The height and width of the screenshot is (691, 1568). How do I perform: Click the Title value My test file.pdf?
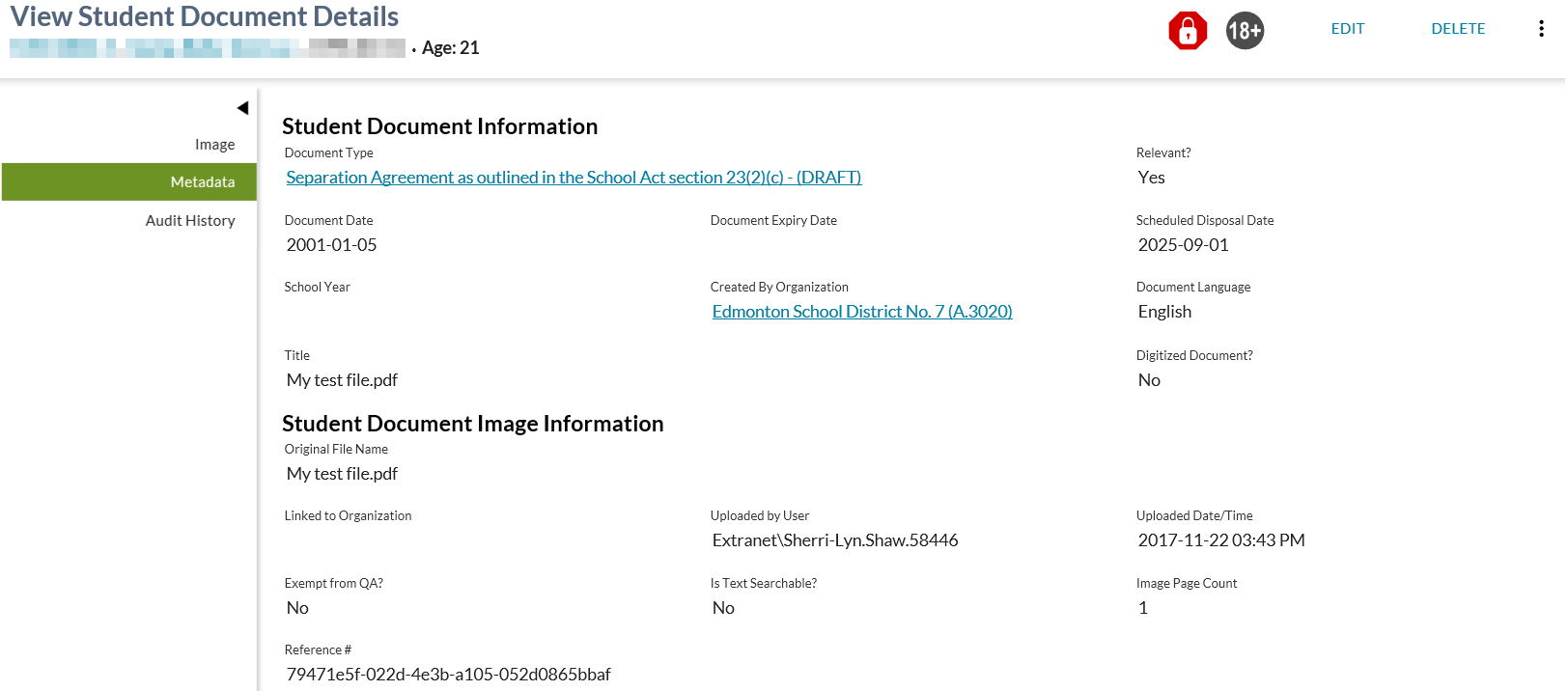pos(342,380)
